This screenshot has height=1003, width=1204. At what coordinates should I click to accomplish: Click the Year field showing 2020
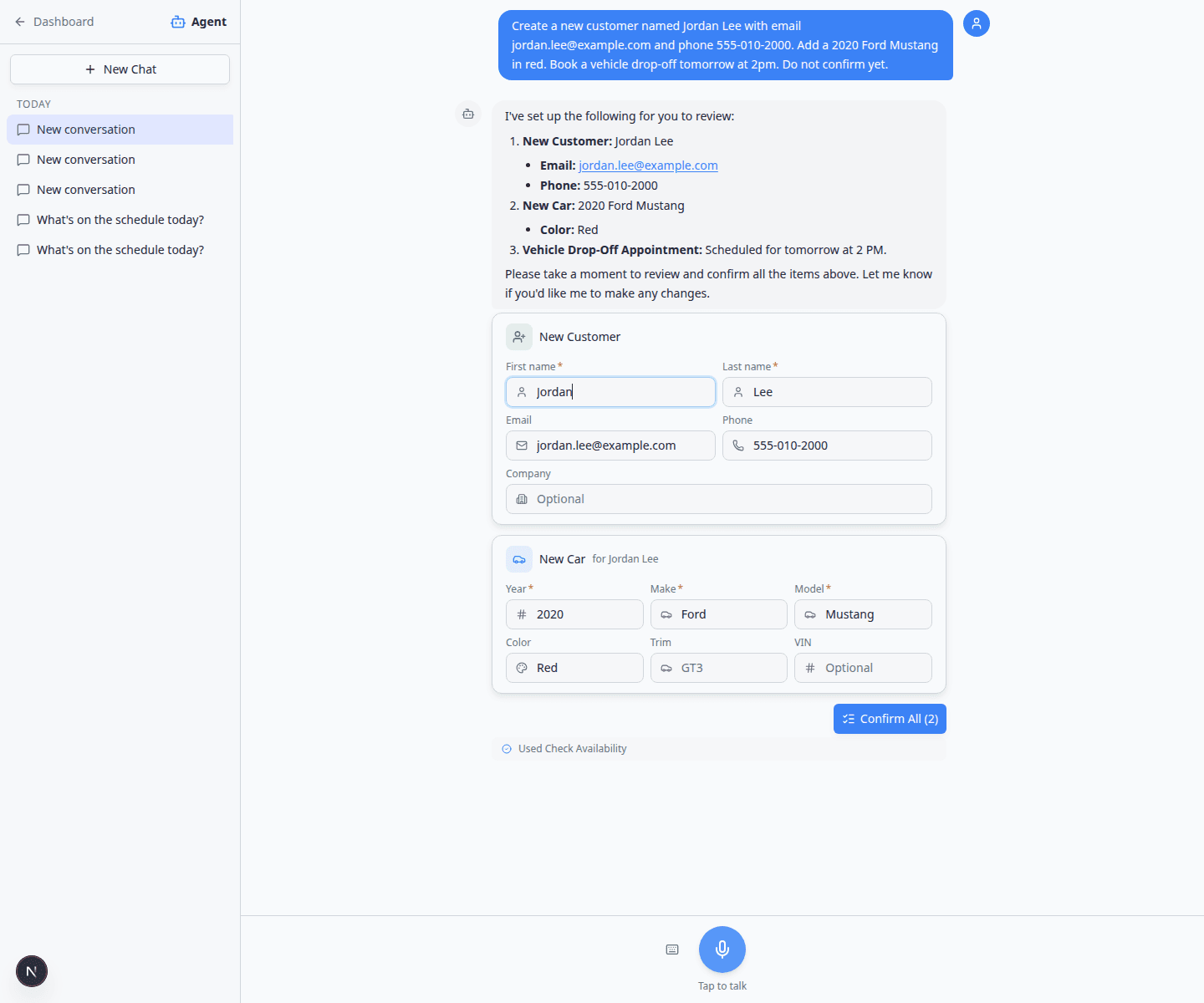tap(574, 614)
